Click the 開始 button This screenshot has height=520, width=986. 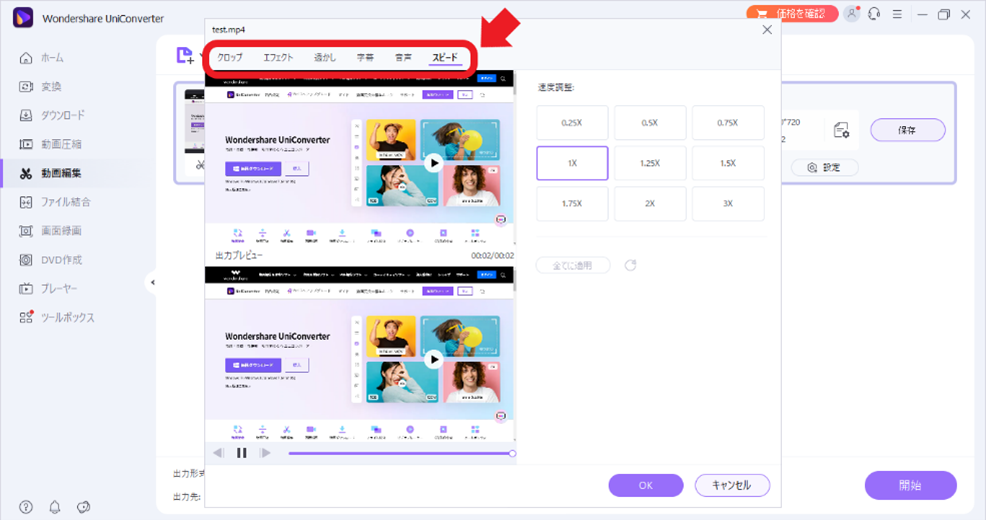click(911, 485)
